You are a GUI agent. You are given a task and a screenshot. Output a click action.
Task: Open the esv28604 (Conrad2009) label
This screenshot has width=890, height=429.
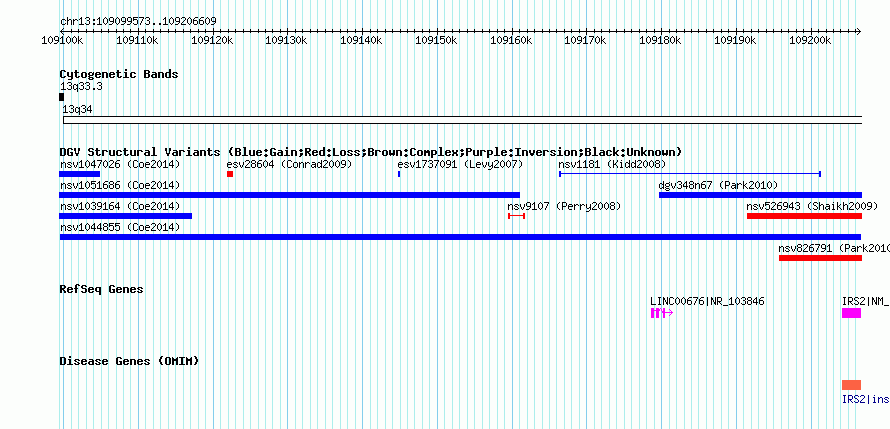point(289,165)
